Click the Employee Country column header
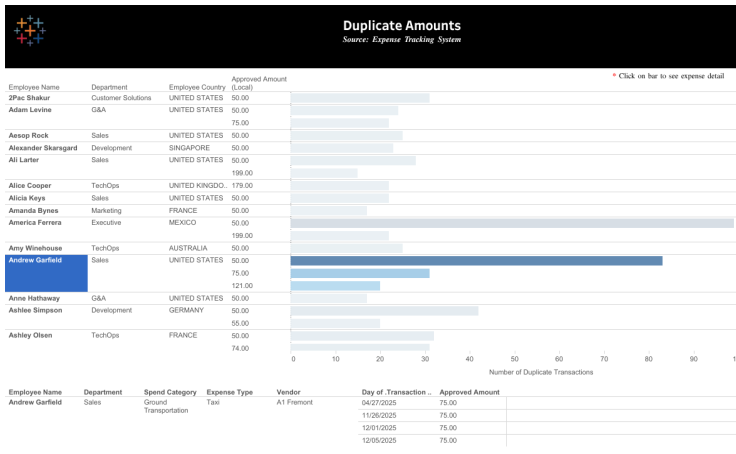Viewport: 736px width, 454px height. coord(197,87)
